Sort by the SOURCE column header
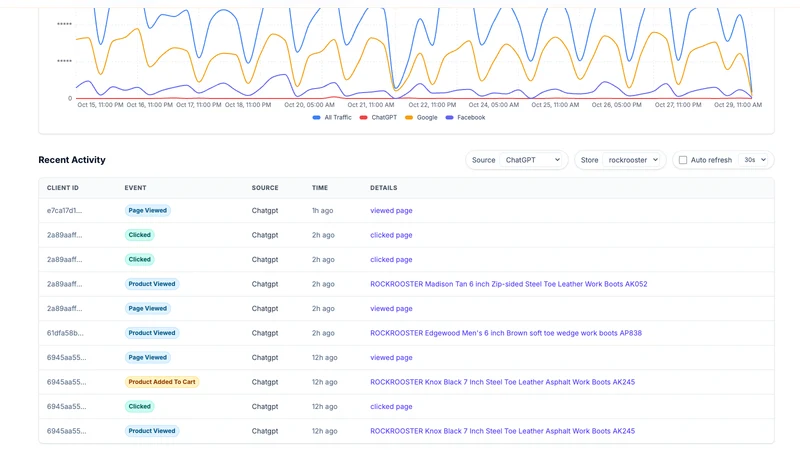Screen dimensions: 800x450 pos(265,188)
